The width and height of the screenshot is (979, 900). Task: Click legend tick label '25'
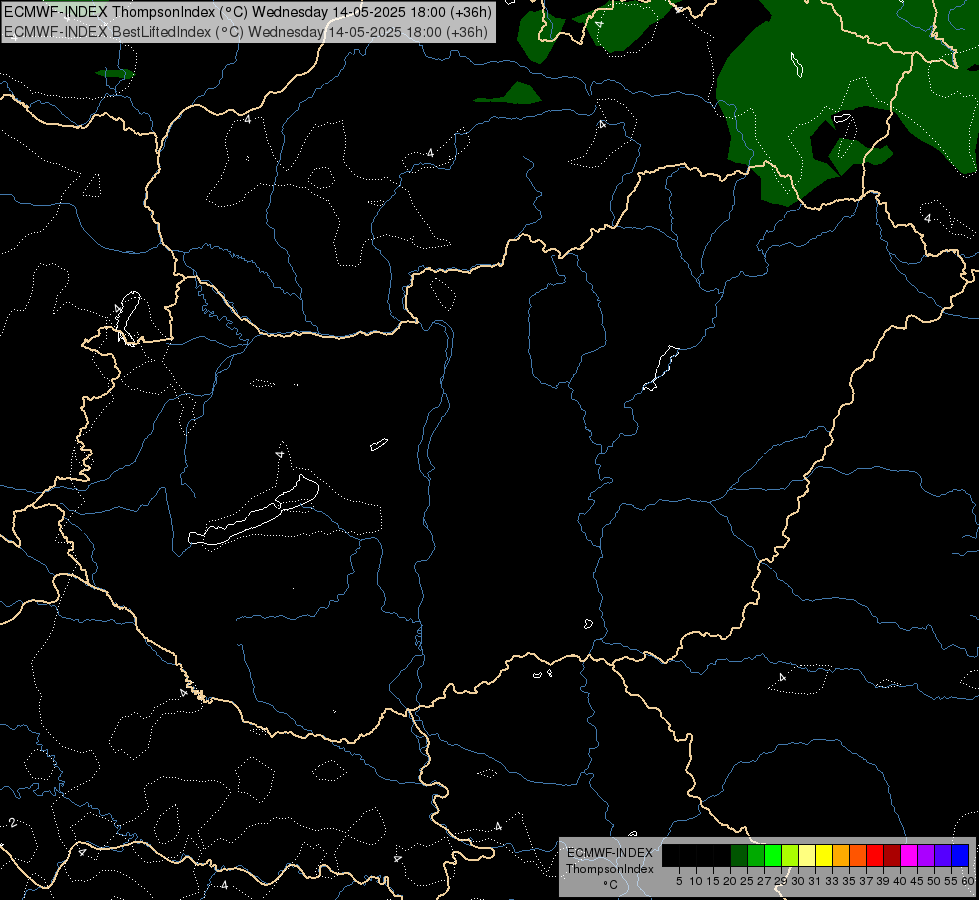747,881
